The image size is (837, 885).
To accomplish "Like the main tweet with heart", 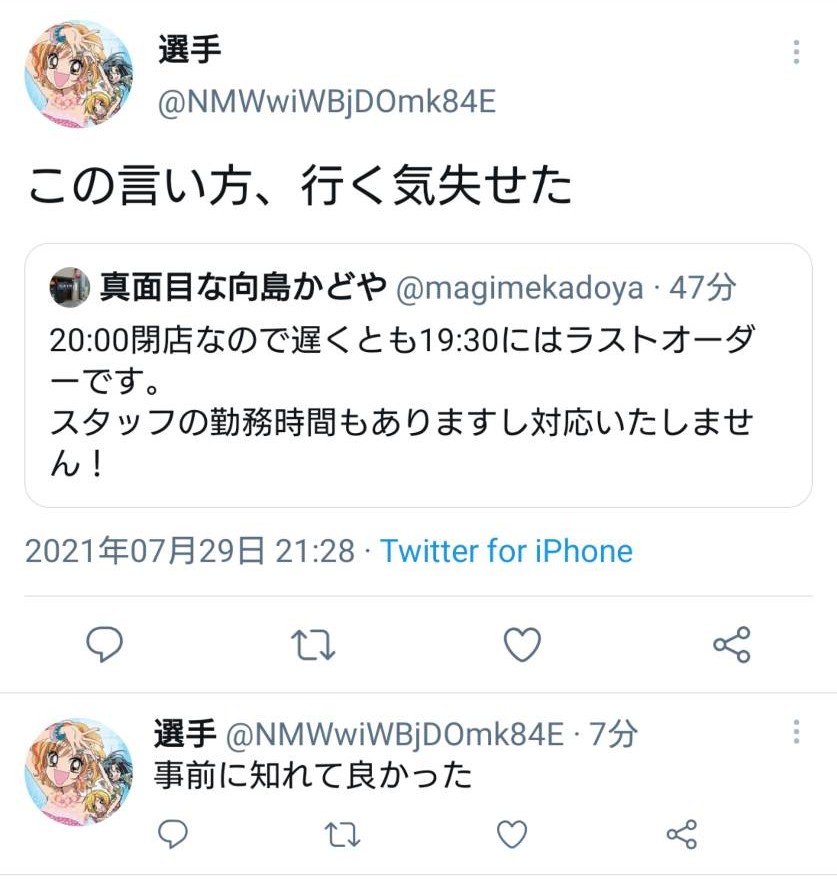I will tap(522, 644).
